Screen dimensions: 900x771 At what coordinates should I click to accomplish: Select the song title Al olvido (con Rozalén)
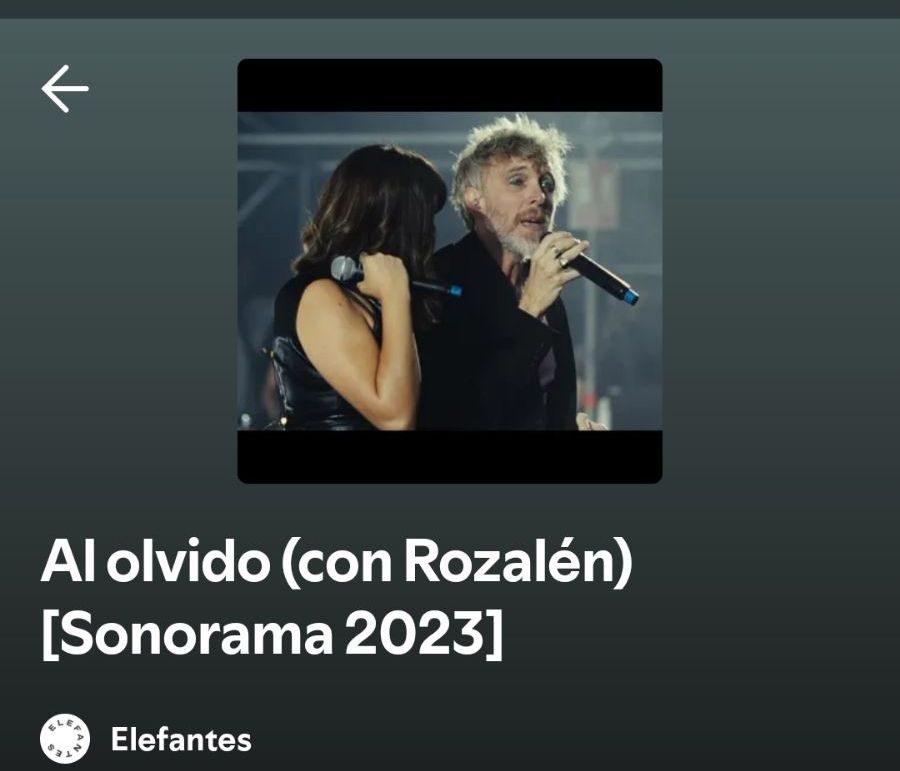pyautogui.click(x=336, y=562)
